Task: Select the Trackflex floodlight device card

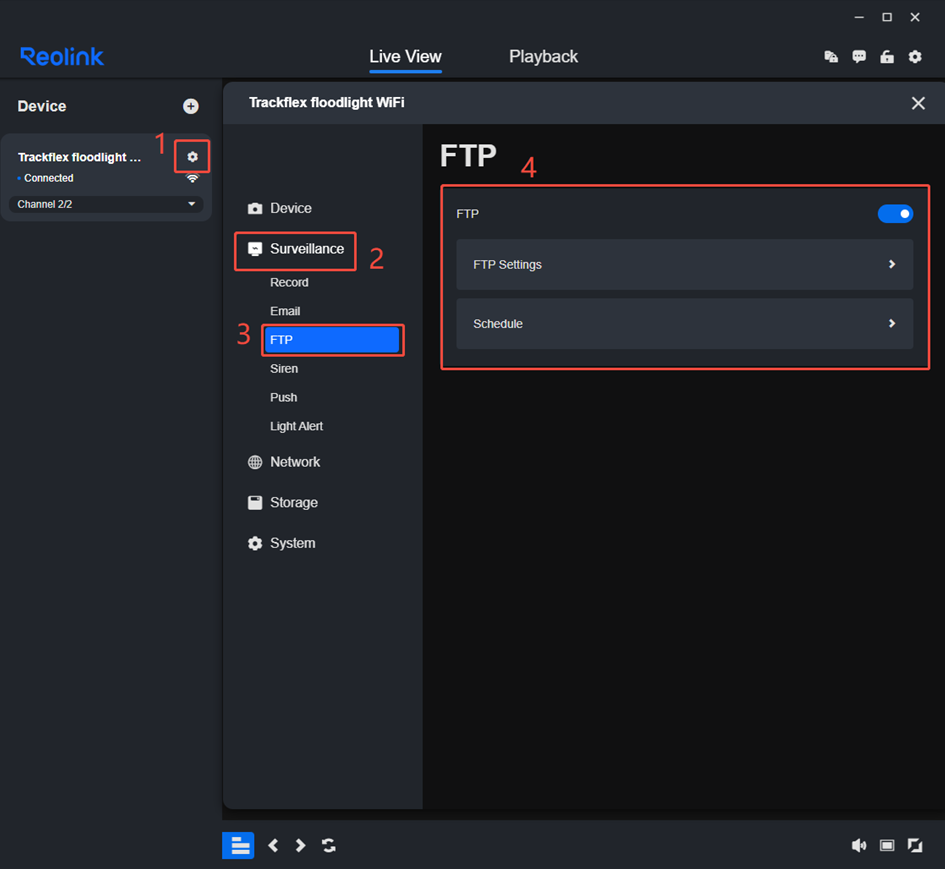Action: [106, 177]
